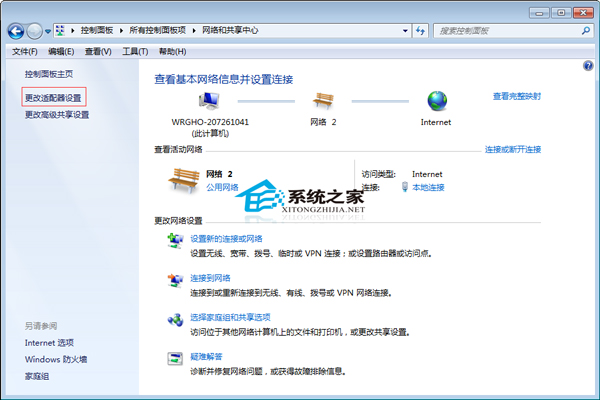
Task: Maximize the Network and Sharing Center window
Action: pyautogui.click(x=561, y=13)
